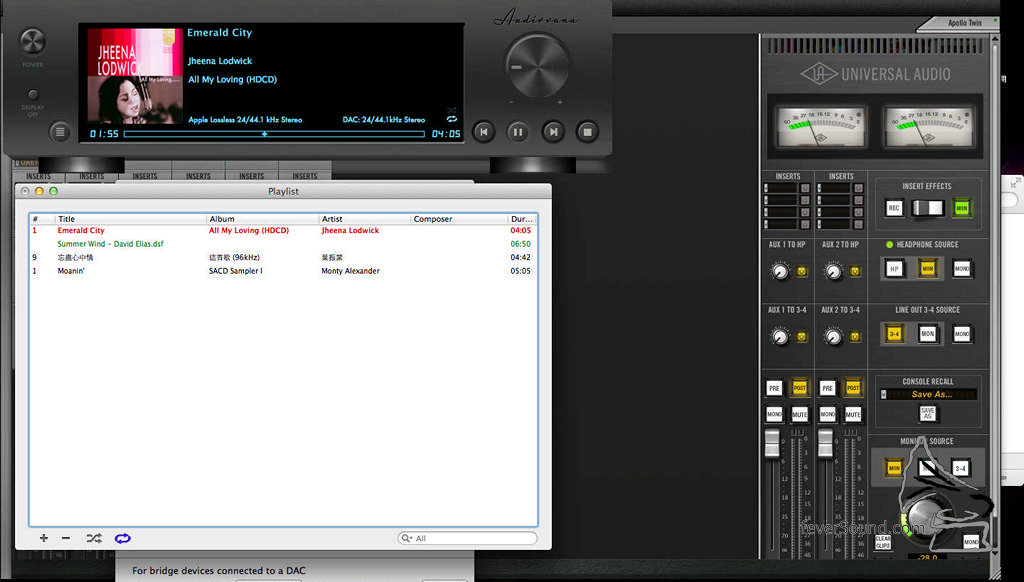
Task: Sort the playlist by the Artist column
Action: (x=364, y=219)
